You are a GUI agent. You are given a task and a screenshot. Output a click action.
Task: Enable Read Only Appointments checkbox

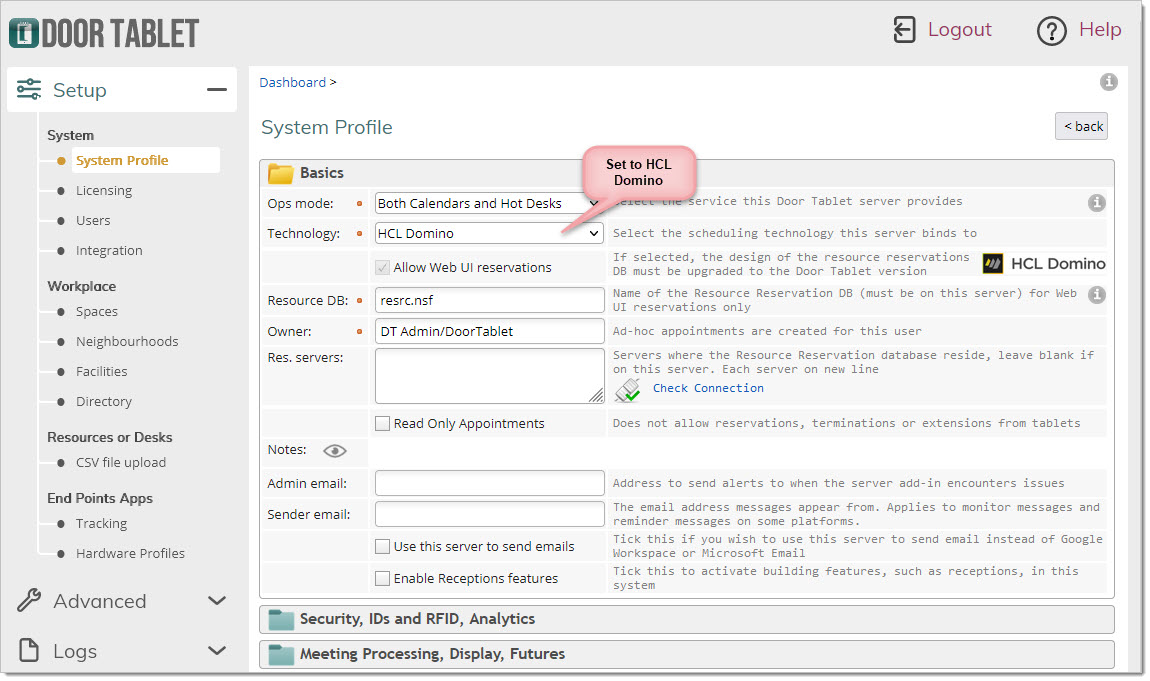pyautogui.click(x=382, y=423)
